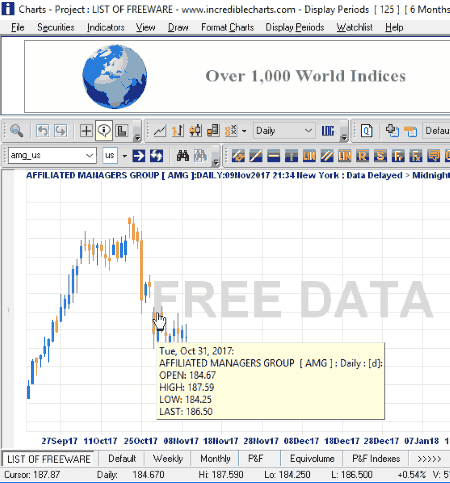The width and height of the screenshot is (450, 483).
Task: Select the LIST OF FREEWARE tab
Action: coord(49,459)
